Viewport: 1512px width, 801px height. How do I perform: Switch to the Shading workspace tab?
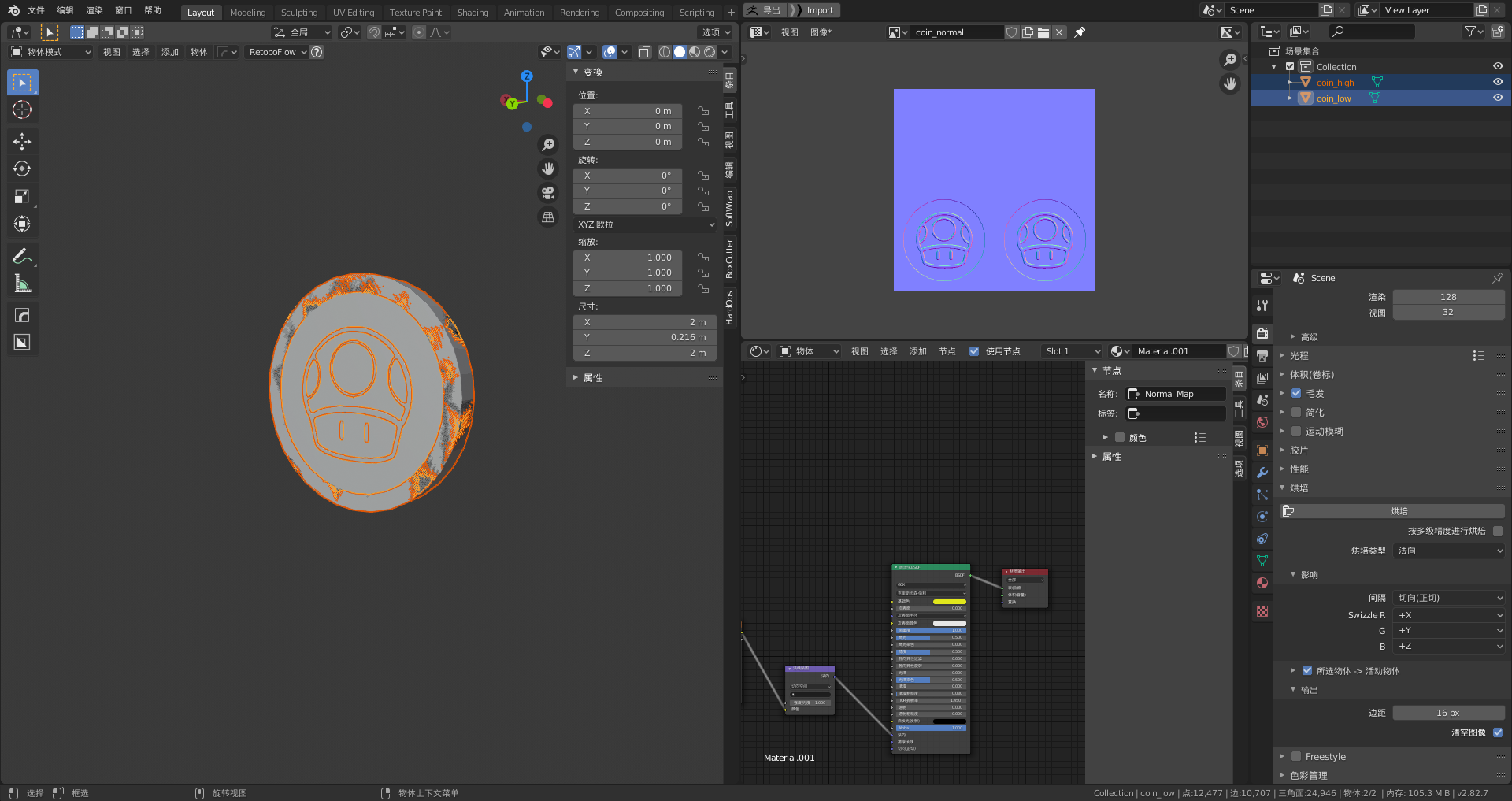pos(472,13)
